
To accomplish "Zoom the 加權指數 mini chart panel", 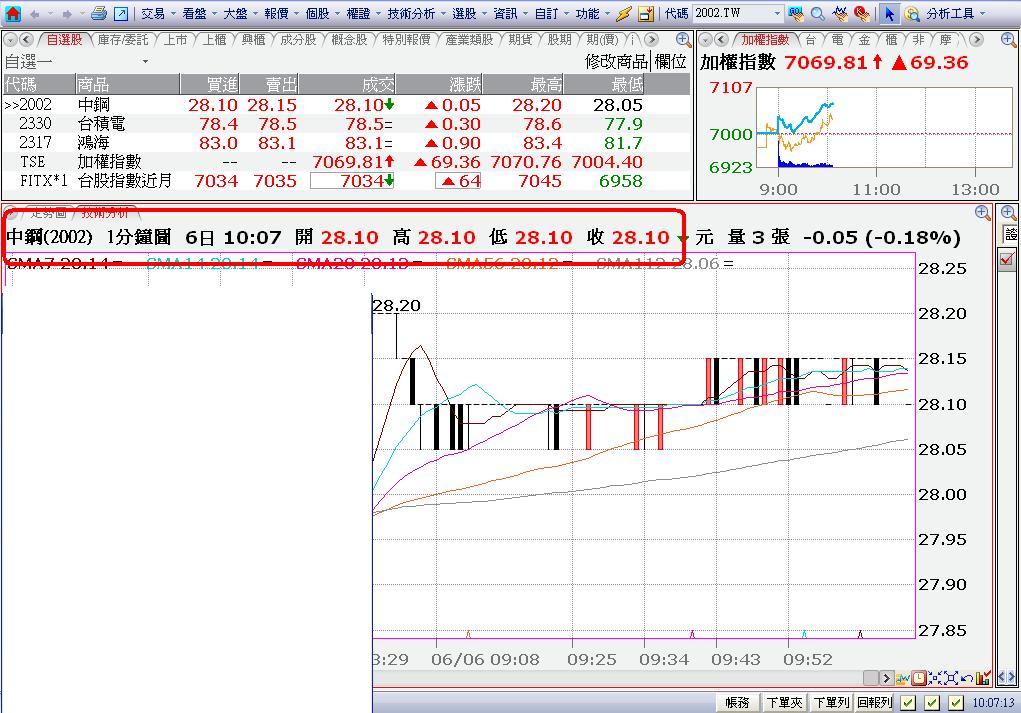I will (x=1008, y=40).
